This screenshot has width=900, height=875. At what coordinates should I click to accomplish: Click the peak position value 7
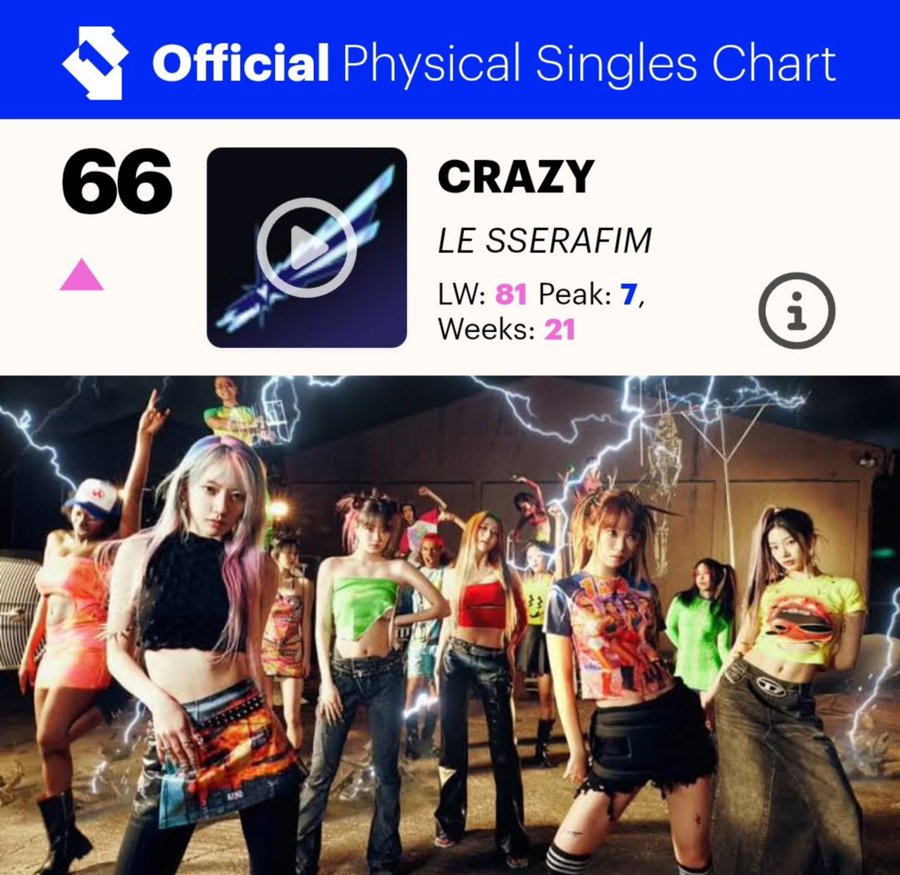point(629,295)
